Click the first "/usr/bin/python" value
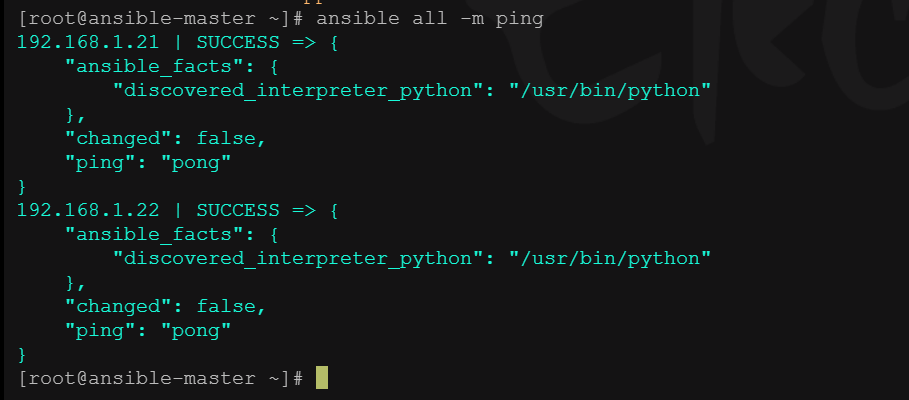The image size is (909, 400). [610, 91]
